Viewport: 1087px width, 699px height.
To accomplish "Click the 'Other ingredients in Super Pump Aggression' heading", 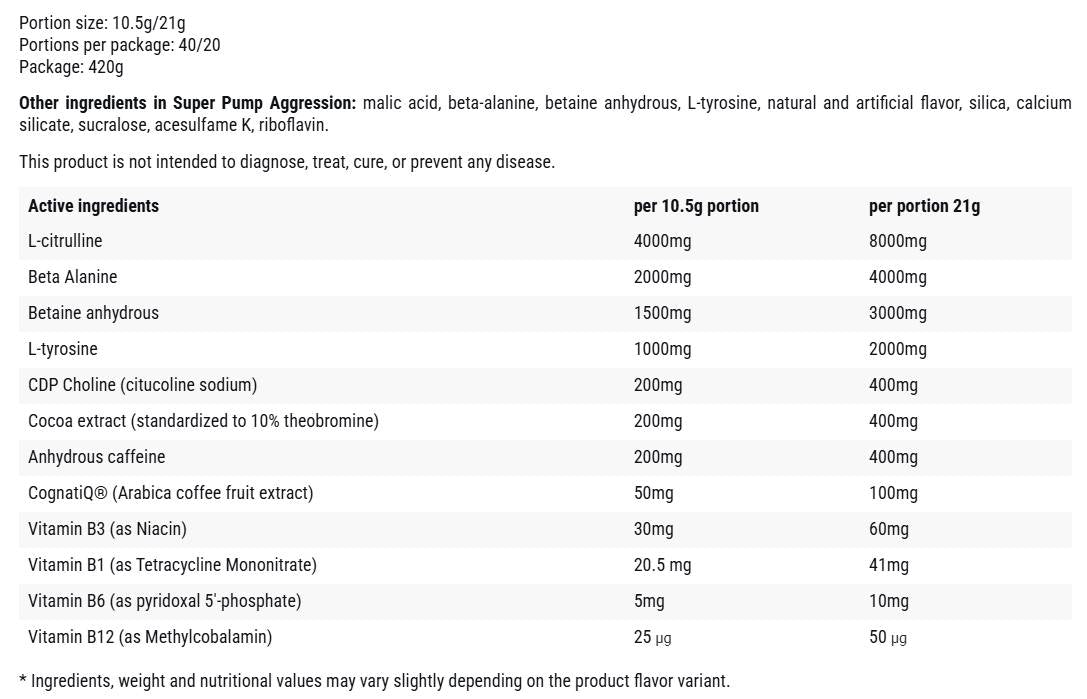I will [187, 103].
